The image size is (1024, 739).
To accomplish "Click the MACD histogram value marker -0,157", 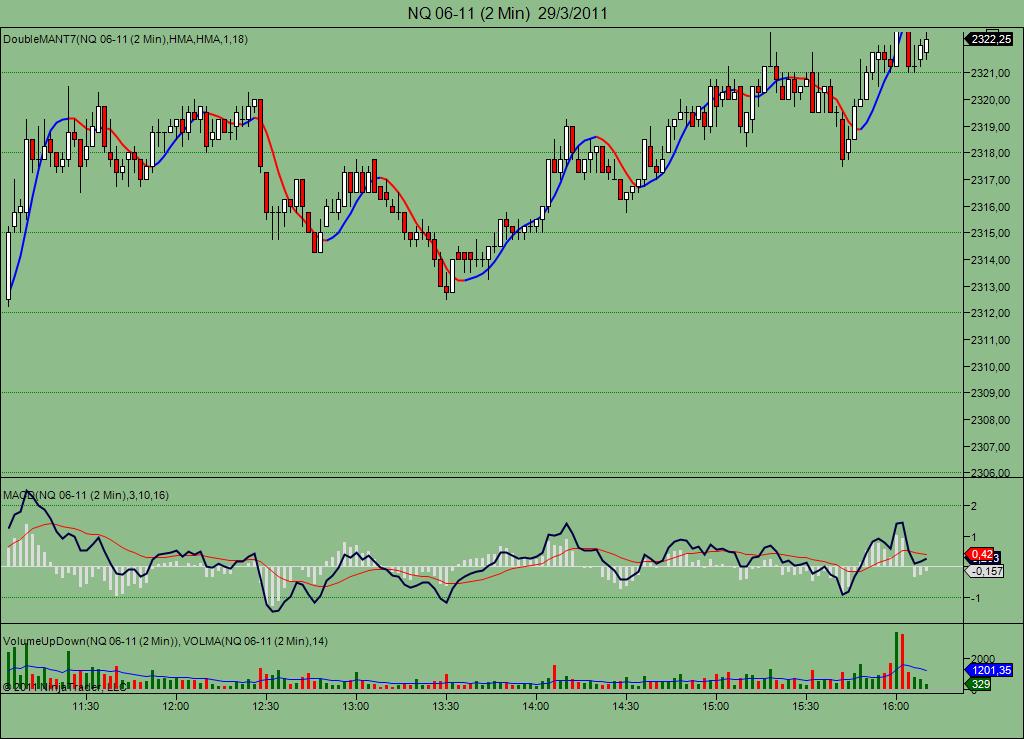I will tap(985, 571).
